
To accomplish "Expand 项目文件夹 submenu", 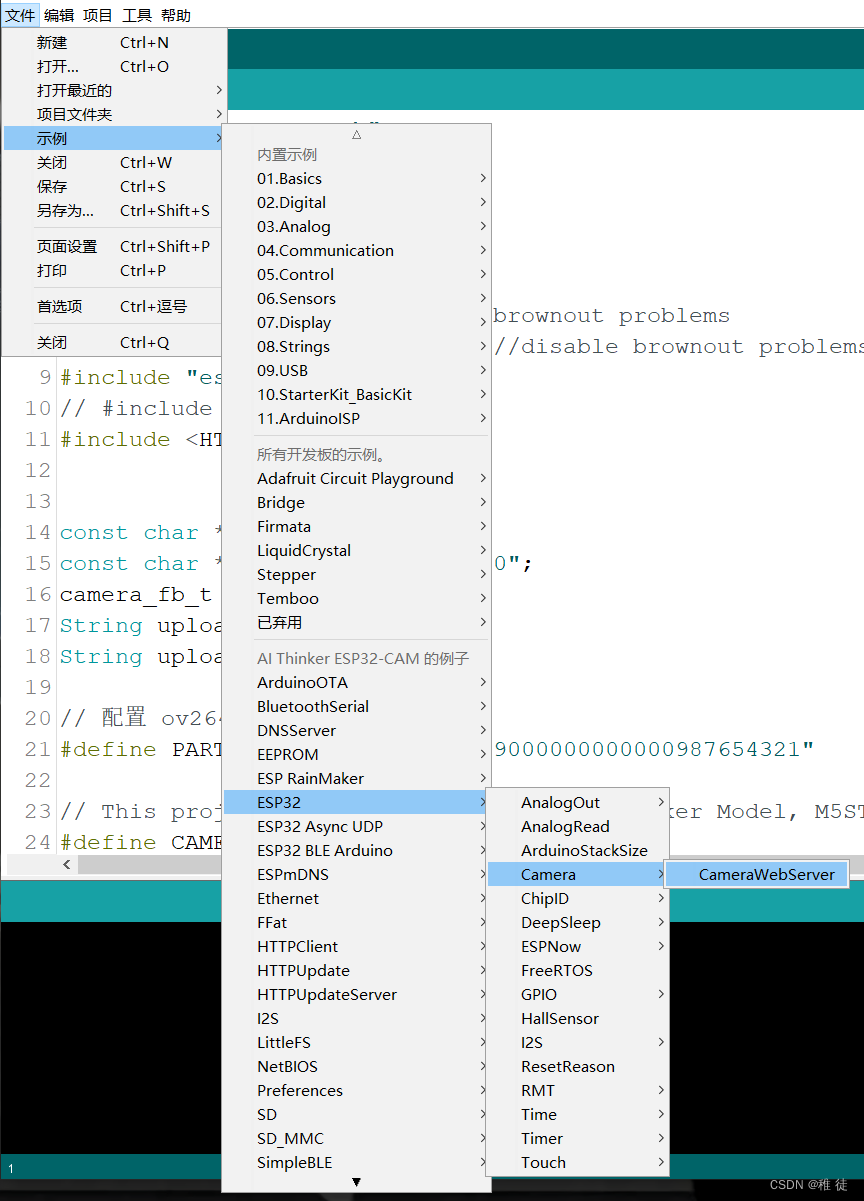I will [x=114, y=115].
